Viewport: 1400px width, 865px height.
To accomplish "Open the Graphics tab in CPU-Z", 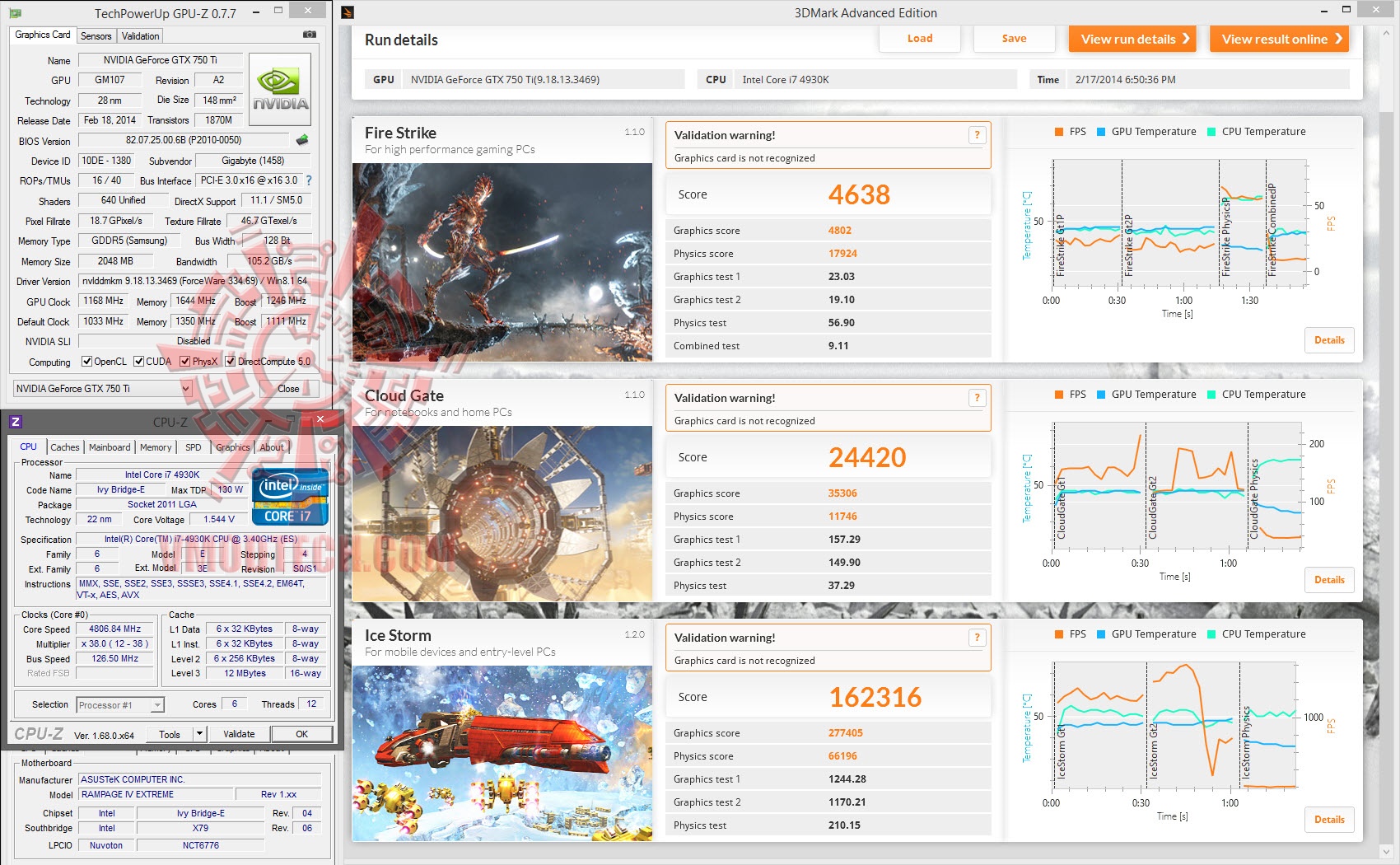I will 233,447.
